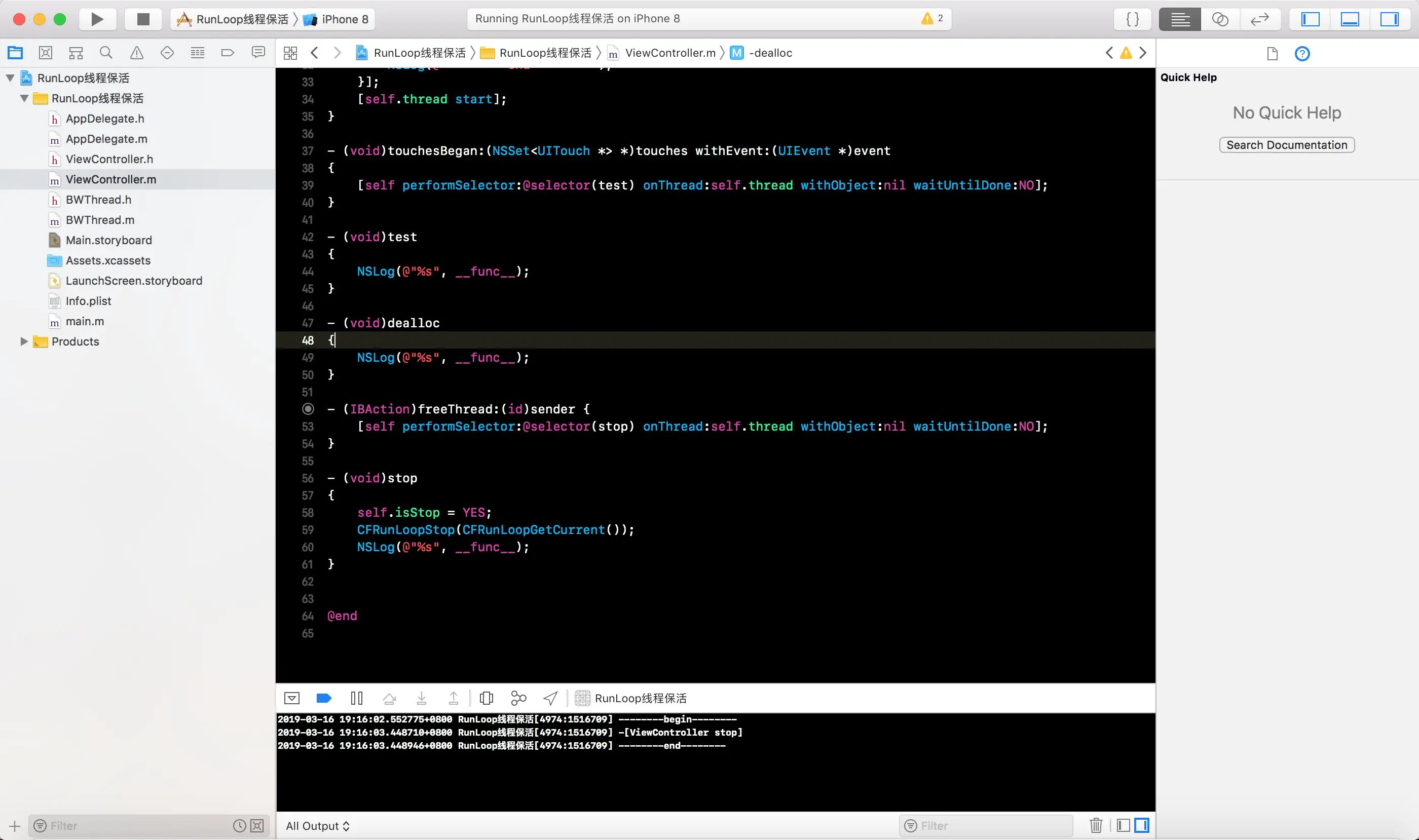Open the Issue navigator warning icon
This screenshot has width=1419, height=840.
(x=136, y=53)
